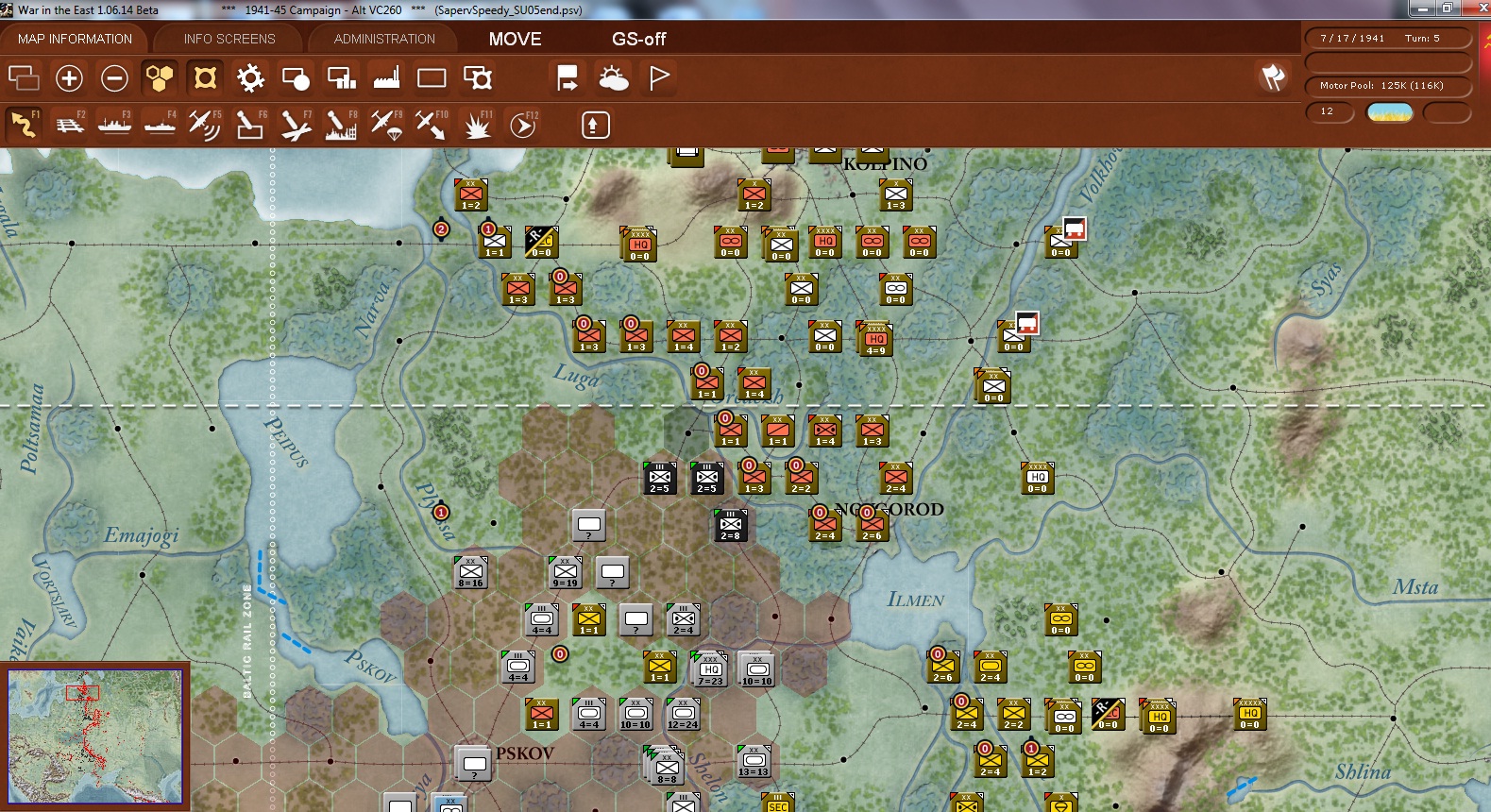Click the crossed white flags icon
This screenshot has width=1491, height=812.
tap(1273, 77)
